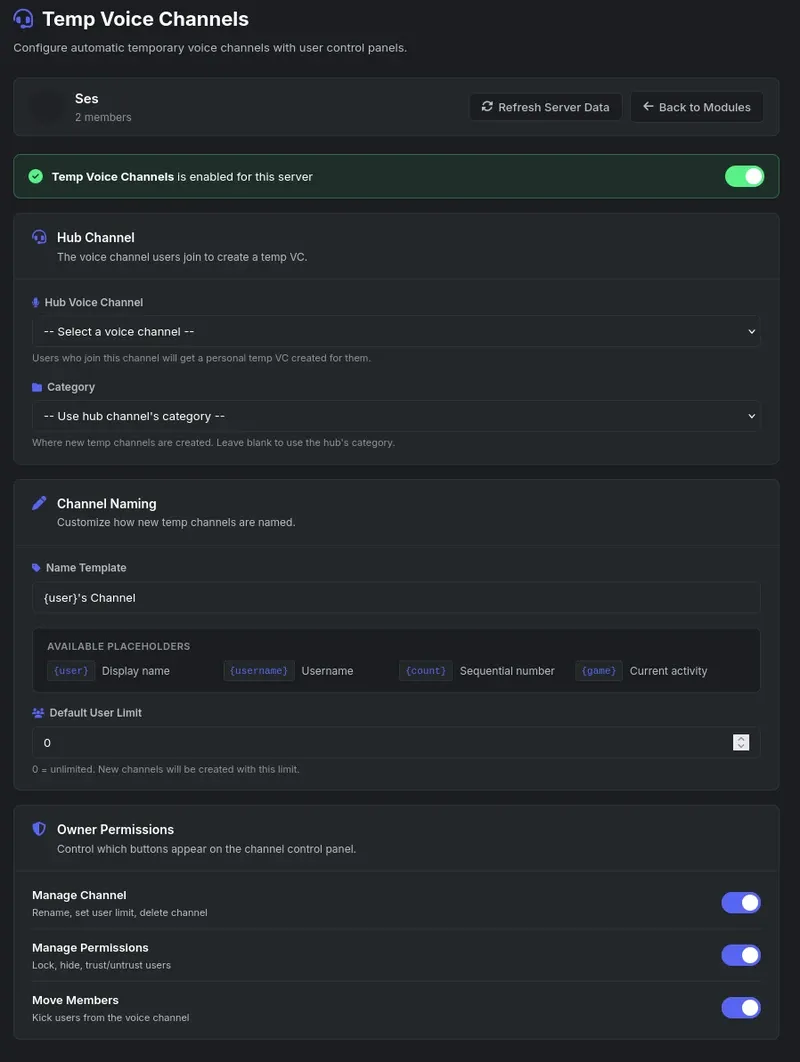This screenshot has width=800, height=1062.
Task: Turn off the Manage Channel permission
Action: tap(741, 902)
